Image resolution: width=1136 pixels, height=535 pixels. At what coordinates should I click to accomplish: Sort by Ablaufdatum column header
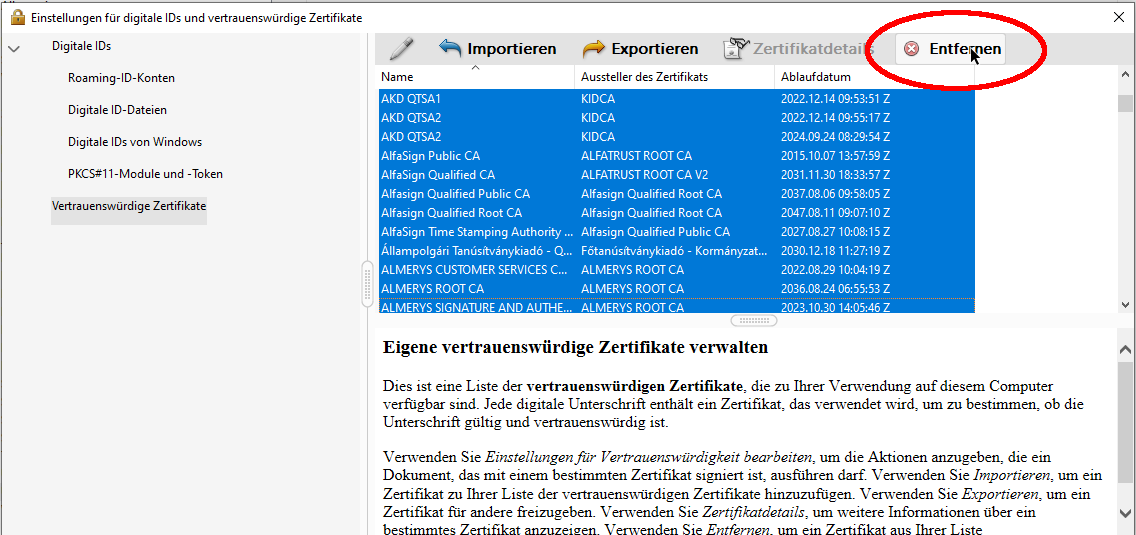click(x=874, y=76)
